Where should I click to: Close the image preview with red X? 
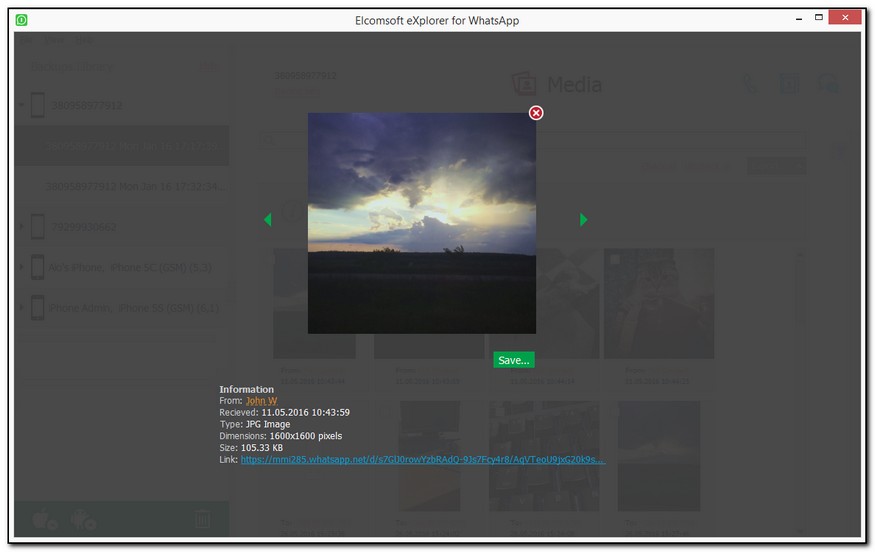click(x=536, y=113)
